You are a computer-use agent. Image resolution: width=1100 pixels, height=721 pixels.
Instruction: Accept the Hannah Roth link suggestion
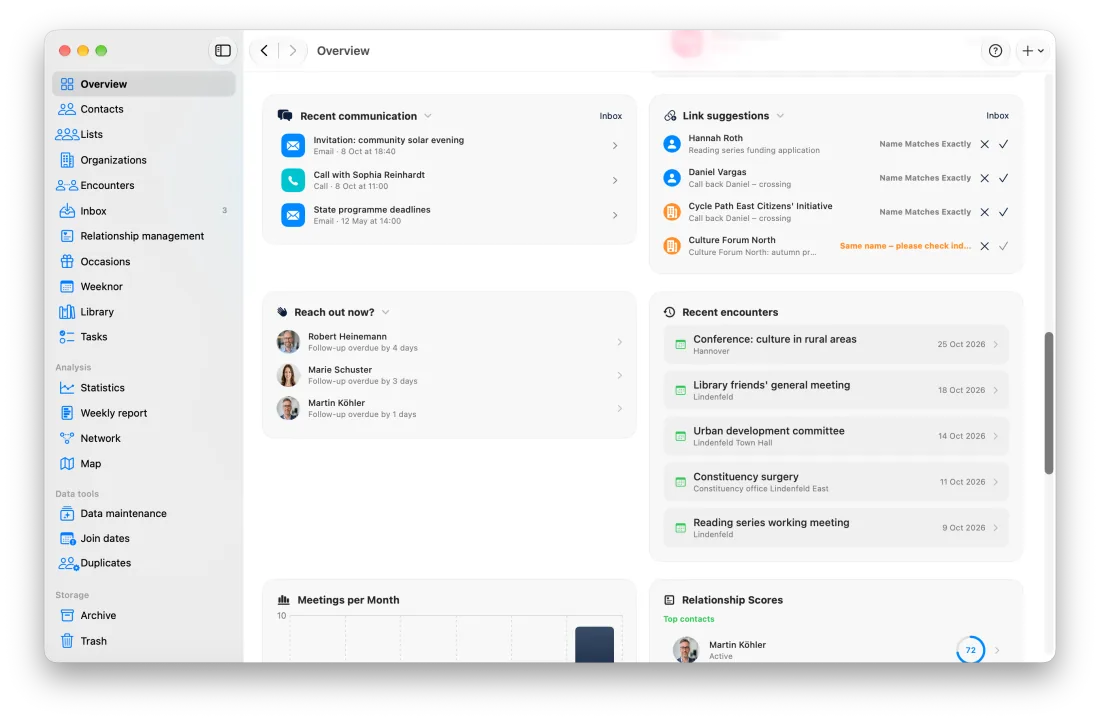click(x=1004, y=144)
